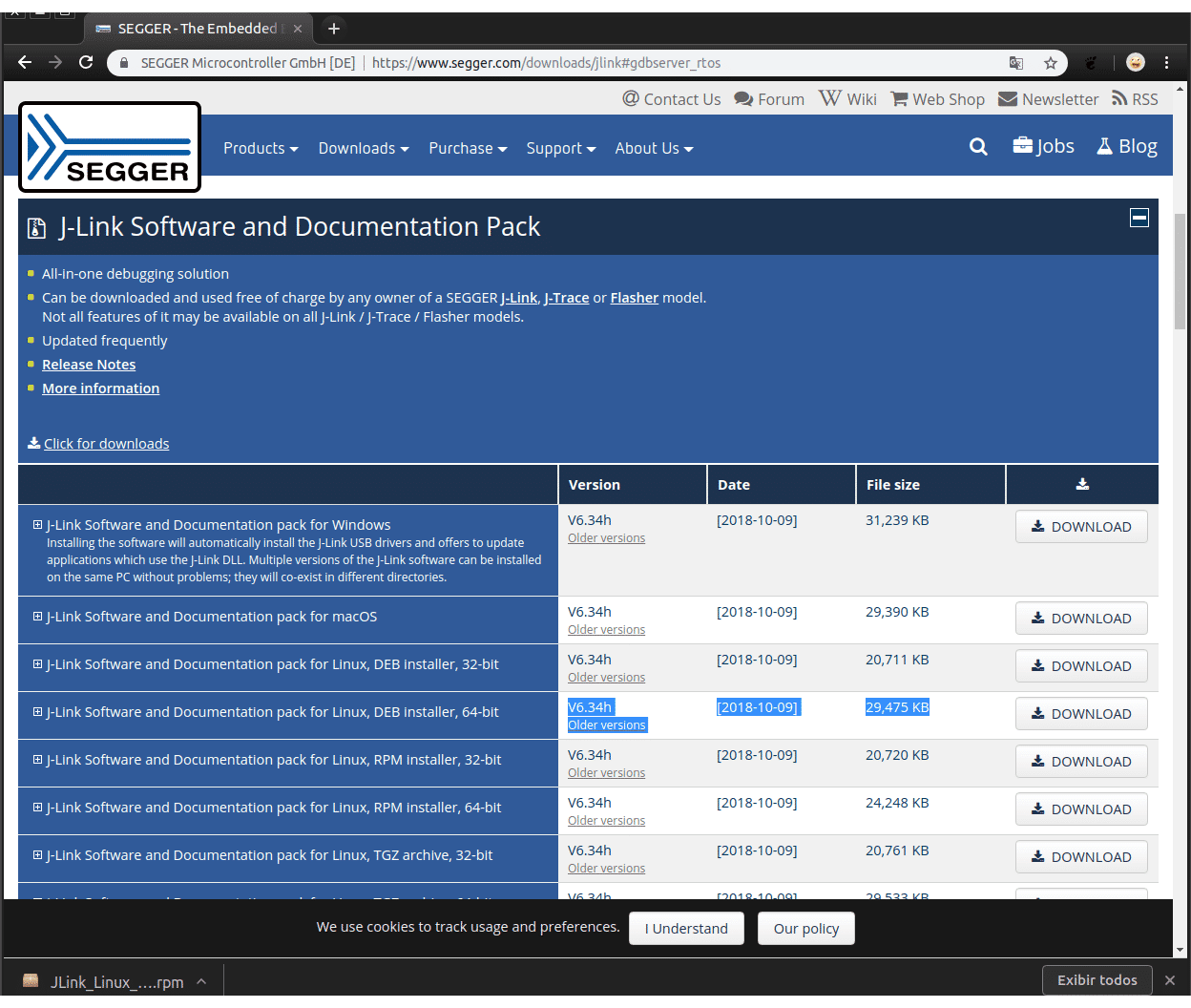The width and height of the screenshot is (1191, 1008).
Task: Open Older versions for Linux RPM 64-bit
Action: [x=606, y=821]
